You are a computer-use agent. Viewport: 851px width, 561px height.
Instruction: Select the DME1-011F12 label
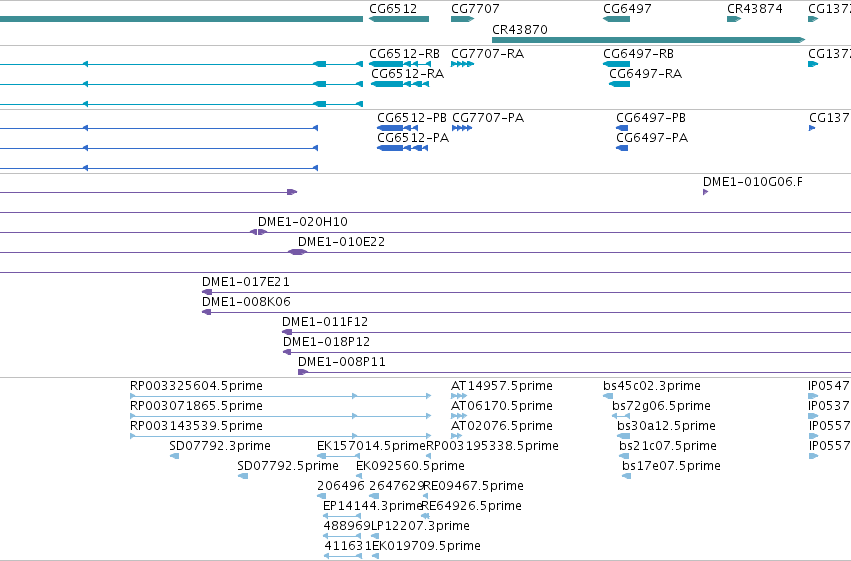[325, 322]
